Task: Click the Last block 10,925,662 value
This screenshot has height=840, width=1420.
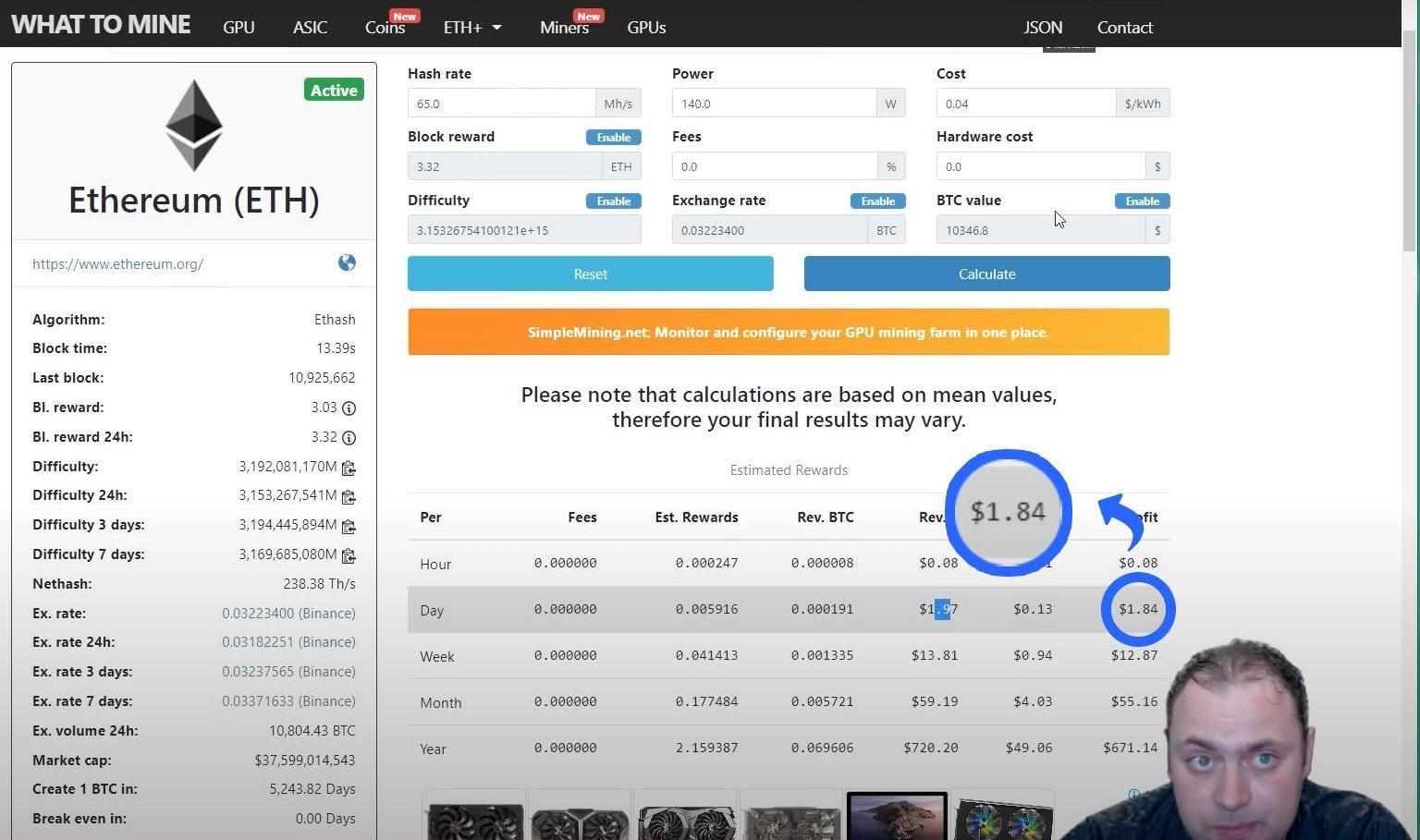Action: tap(322, 378)
